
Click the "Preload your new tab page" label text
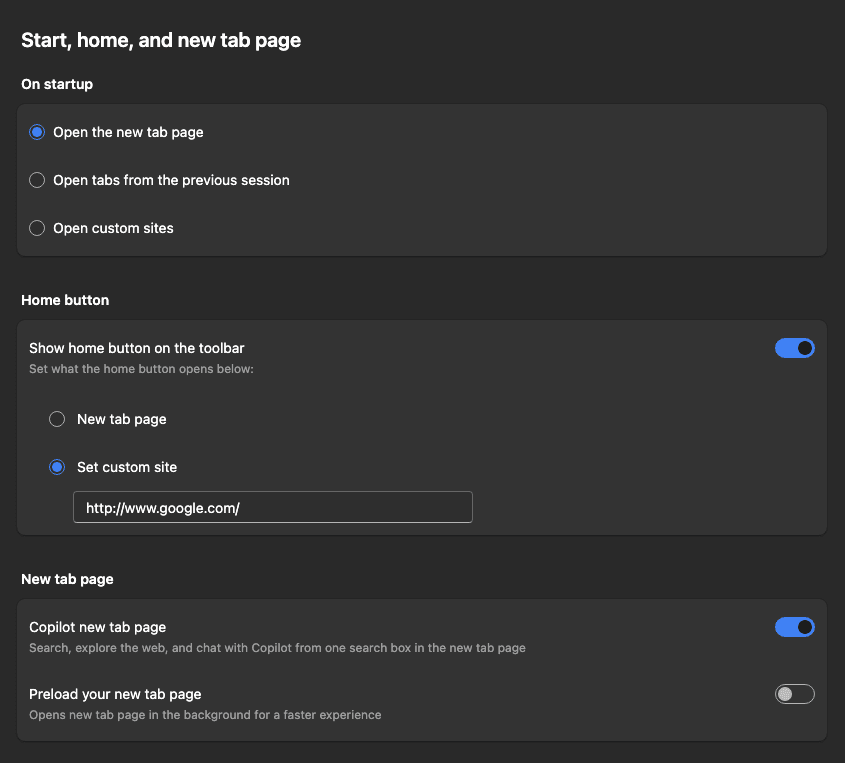[115, 694]
